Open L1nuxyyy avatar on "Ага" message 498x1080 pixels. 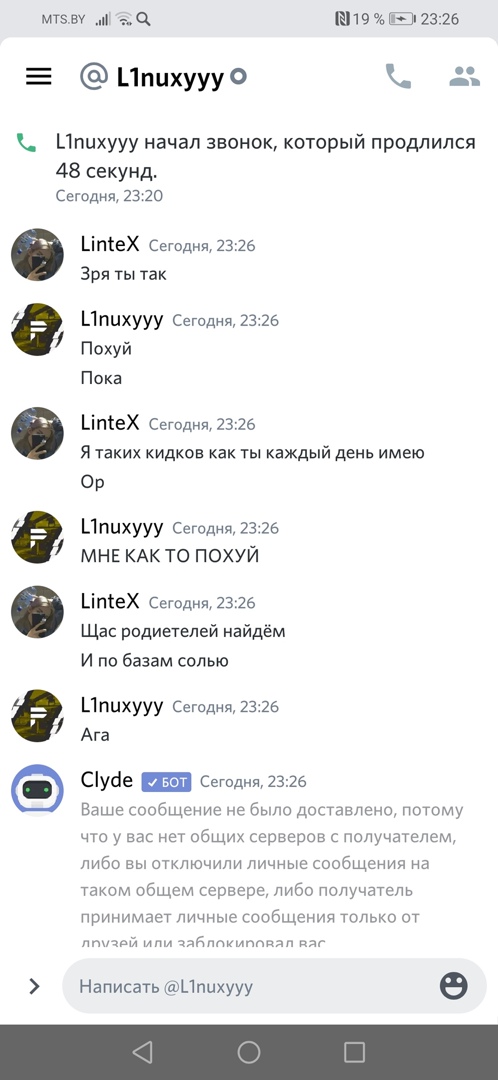click(x=37, y=716)
